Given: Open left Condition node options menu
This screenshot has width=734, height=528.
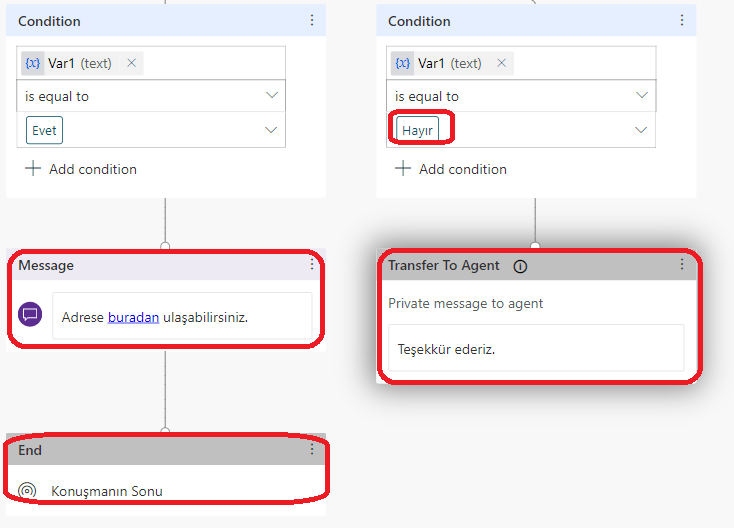Looking at the screenshot, I should coord(312,21).
